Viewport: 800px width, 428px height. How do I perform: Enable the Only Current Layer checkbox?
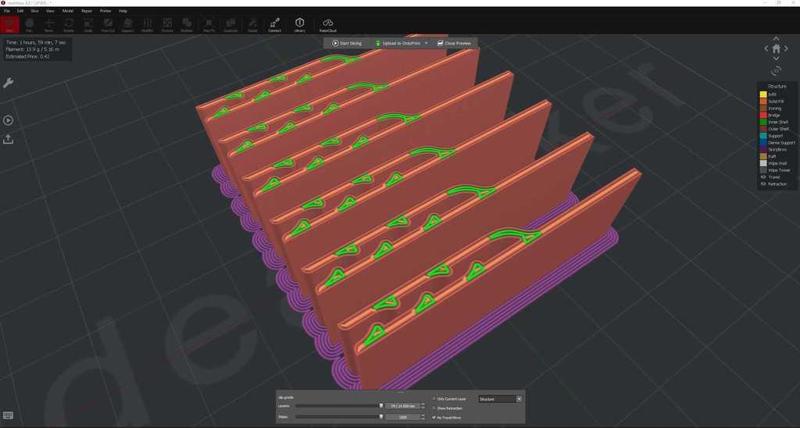point(434,399)
